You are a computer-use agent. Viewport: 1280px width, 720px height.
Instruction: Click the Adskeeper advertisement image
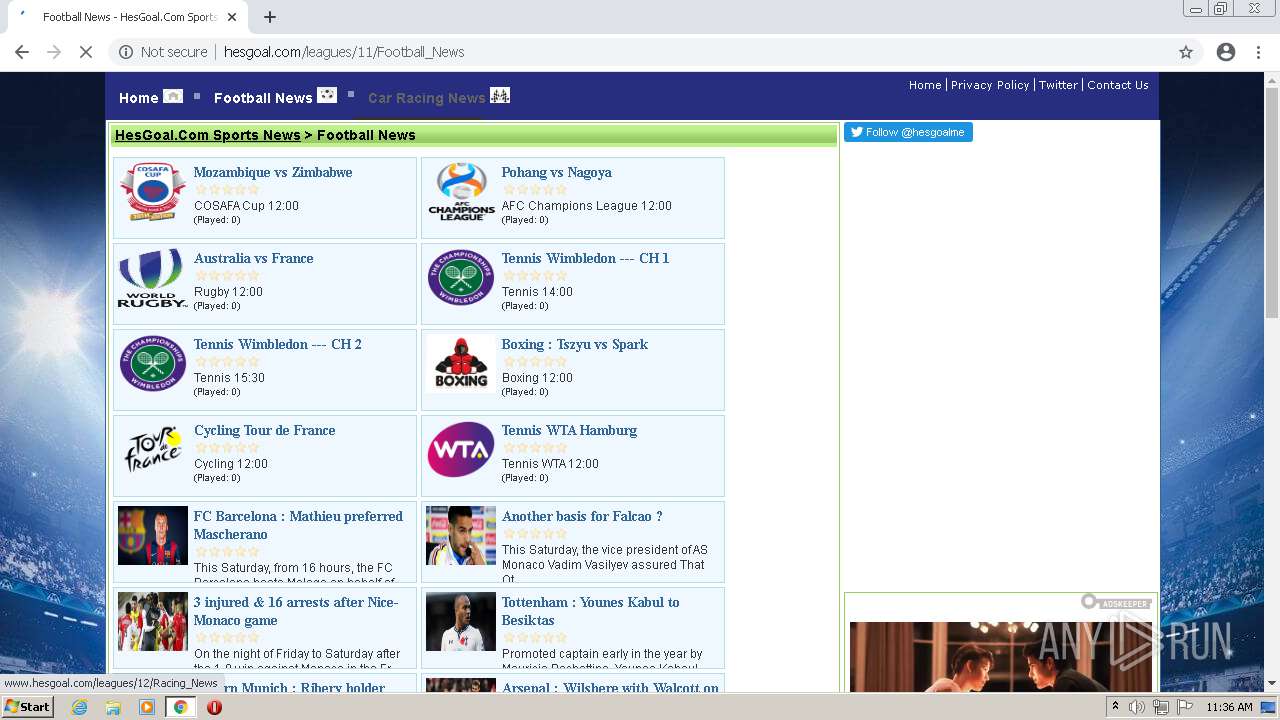[1001, 656]
